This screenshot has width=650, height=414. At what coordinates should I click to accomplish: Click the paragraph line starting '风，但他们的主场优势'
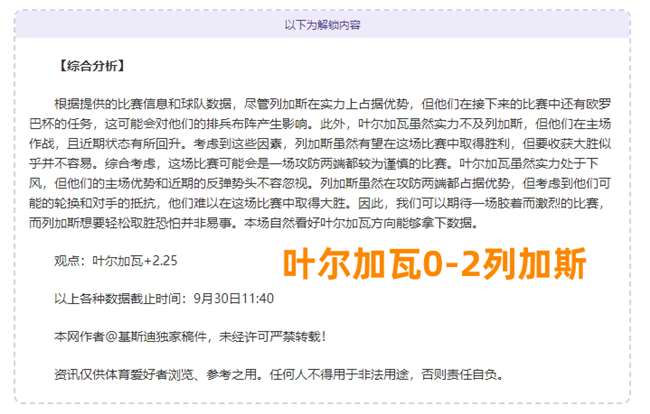click(x=320, y=183)
